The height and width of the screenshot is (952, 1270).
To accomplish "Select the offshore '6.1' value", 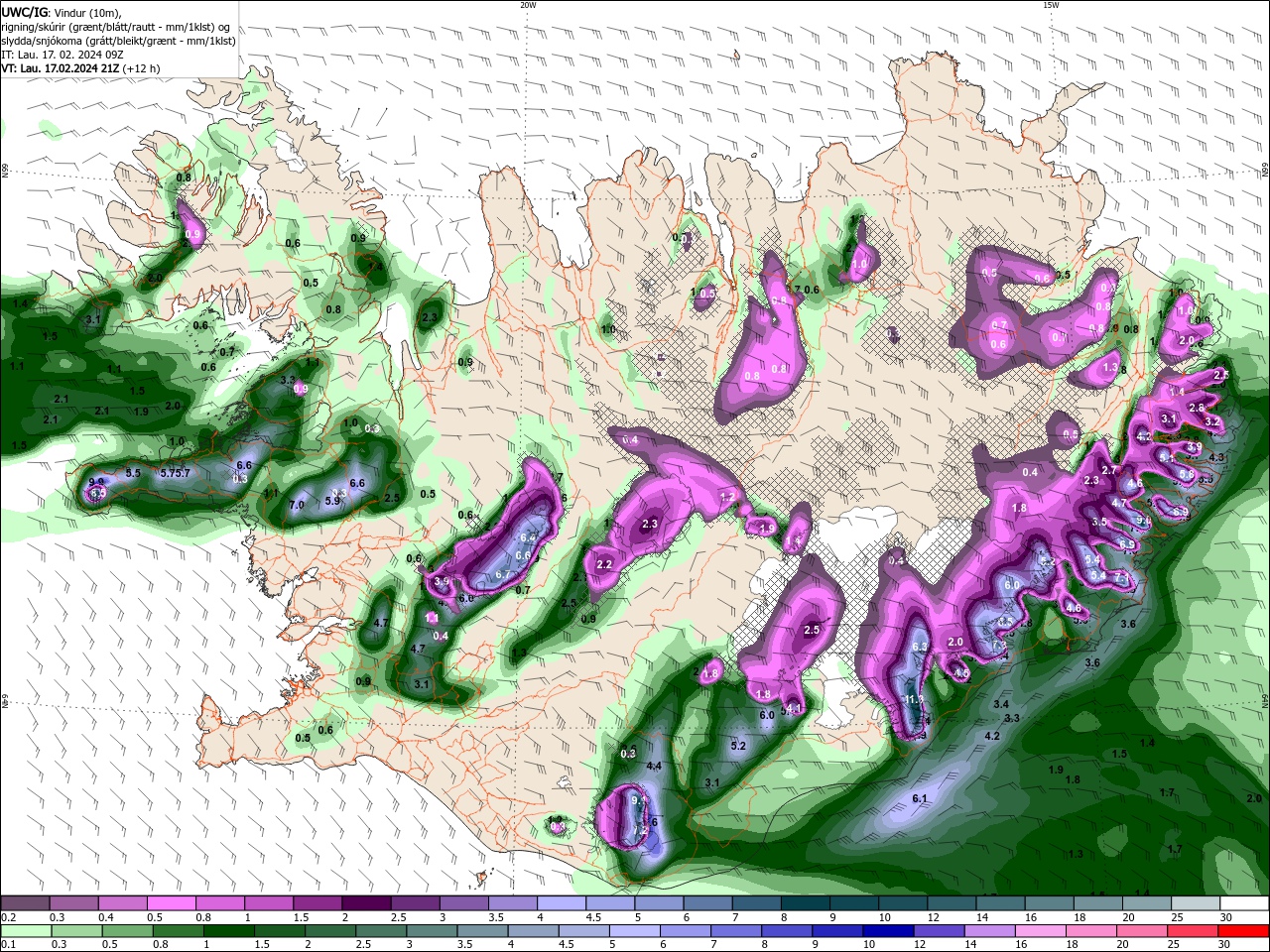I will pos(919,798).
